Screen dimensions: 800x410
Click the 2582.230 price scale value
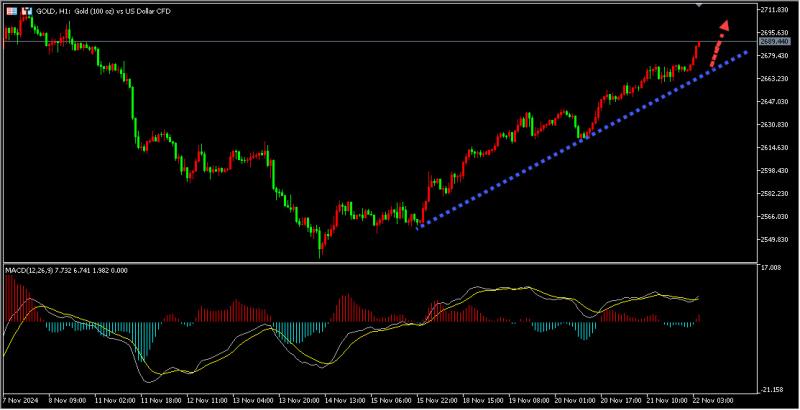click(x=773, y=193)
